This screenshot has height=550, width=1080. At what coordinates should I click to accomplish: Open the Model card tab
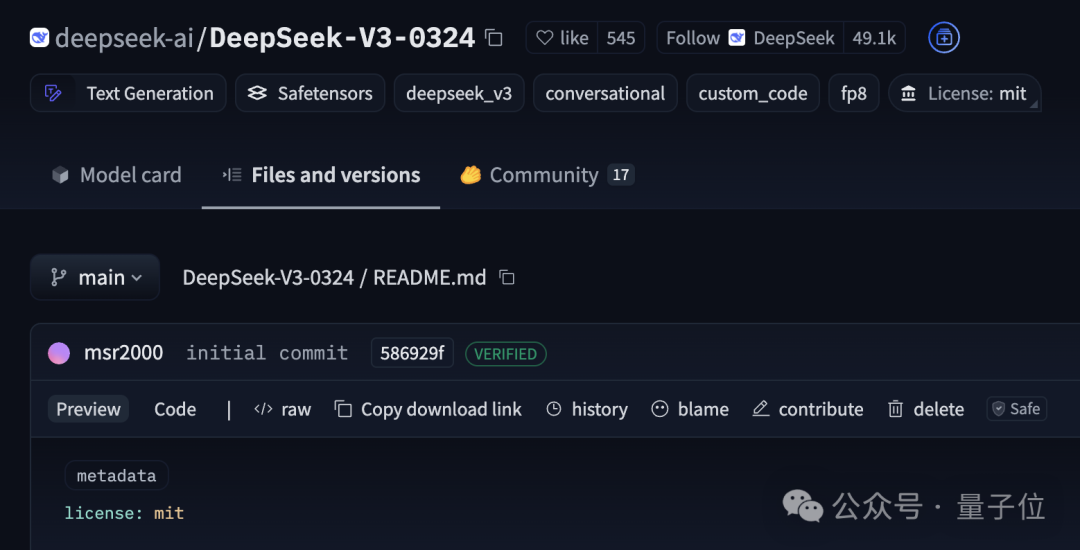(x=116, y=175)
